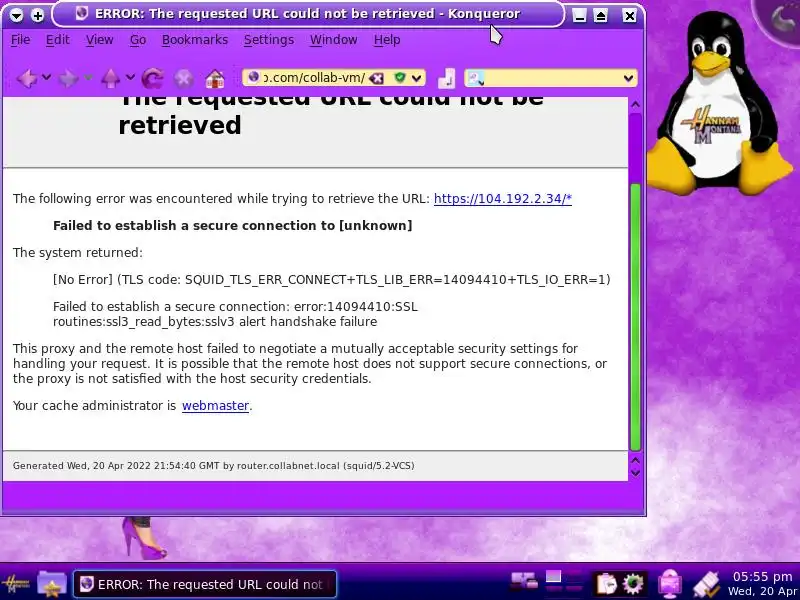Click the 'Generated Wed, 20 Apr 2022' footer text

[213, 466]
